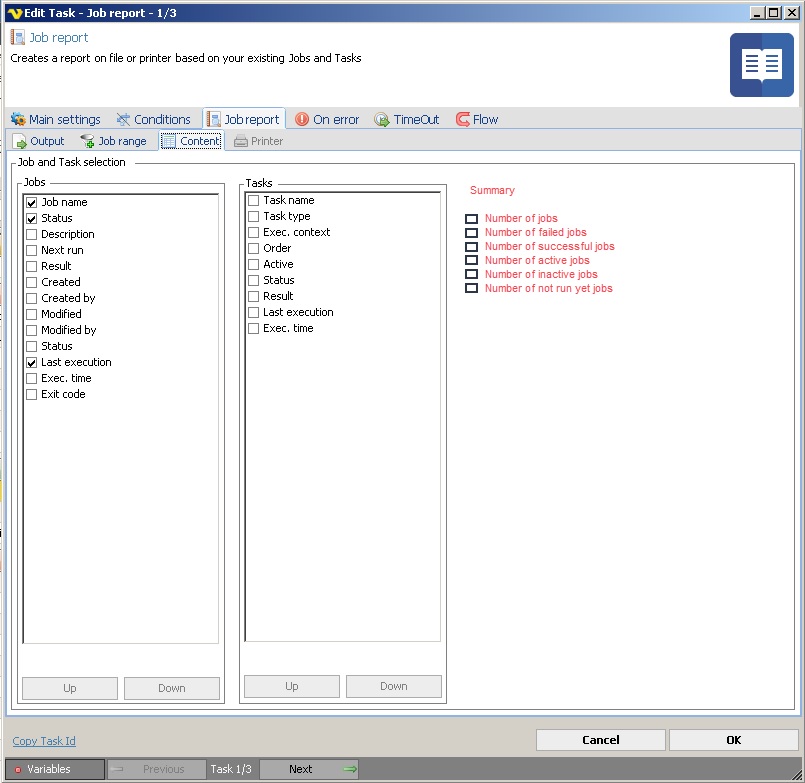805x783 pixels.
Task: Click the large book icon in header
Action: [x=761, y=65]
